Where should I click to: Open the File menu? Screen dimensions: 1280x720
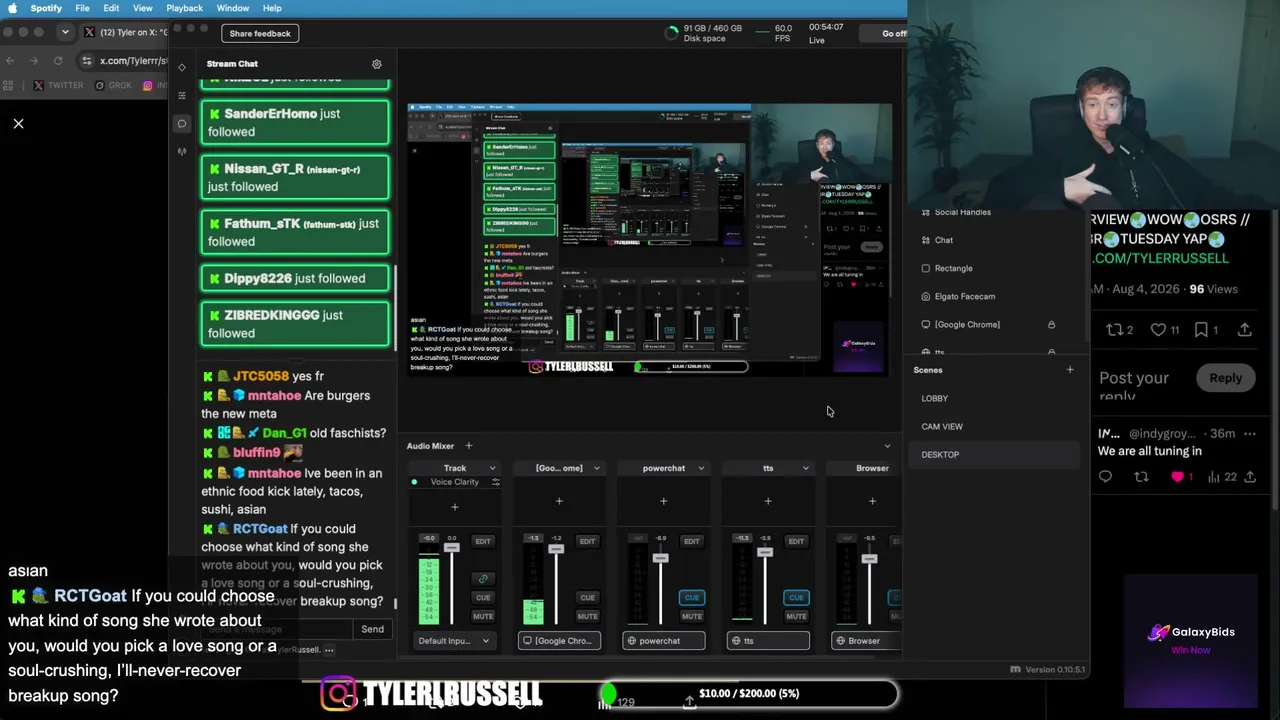pyautogui.click(x=82, y=8)
